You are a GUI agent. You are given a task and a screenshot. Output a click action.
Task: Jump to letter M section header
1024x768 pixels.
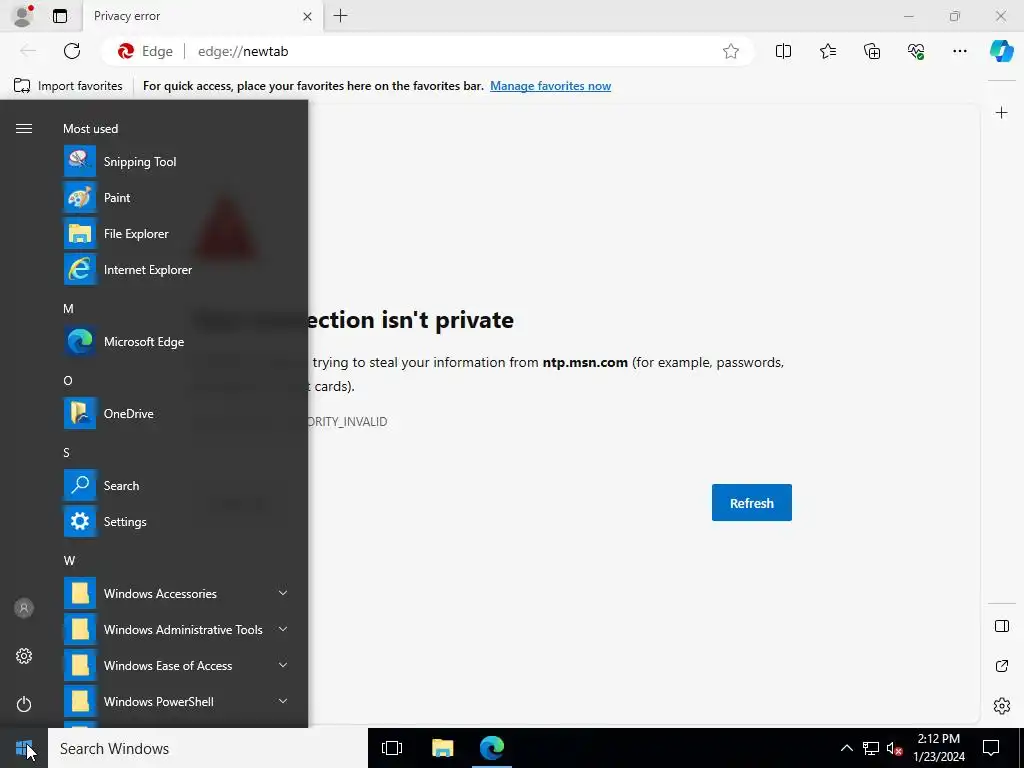click(x=69, y=308)
